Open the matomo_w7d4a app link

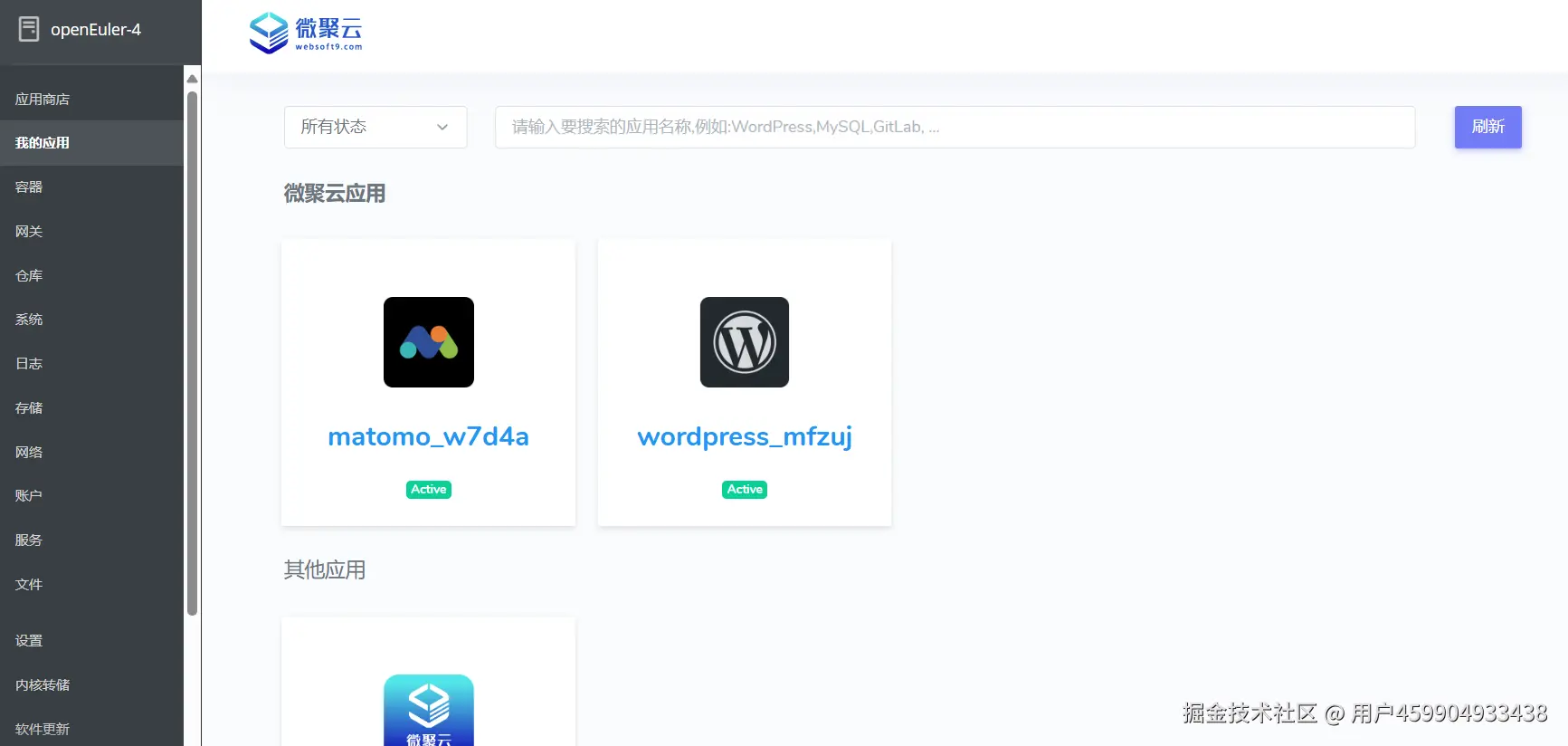pyautogui.click(x=429, y=436)
